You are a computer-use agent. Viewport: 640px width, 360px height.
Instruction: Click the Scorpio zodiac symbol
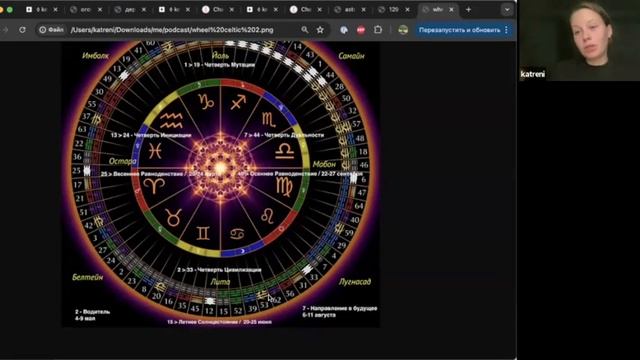click(x=269, y=120)
